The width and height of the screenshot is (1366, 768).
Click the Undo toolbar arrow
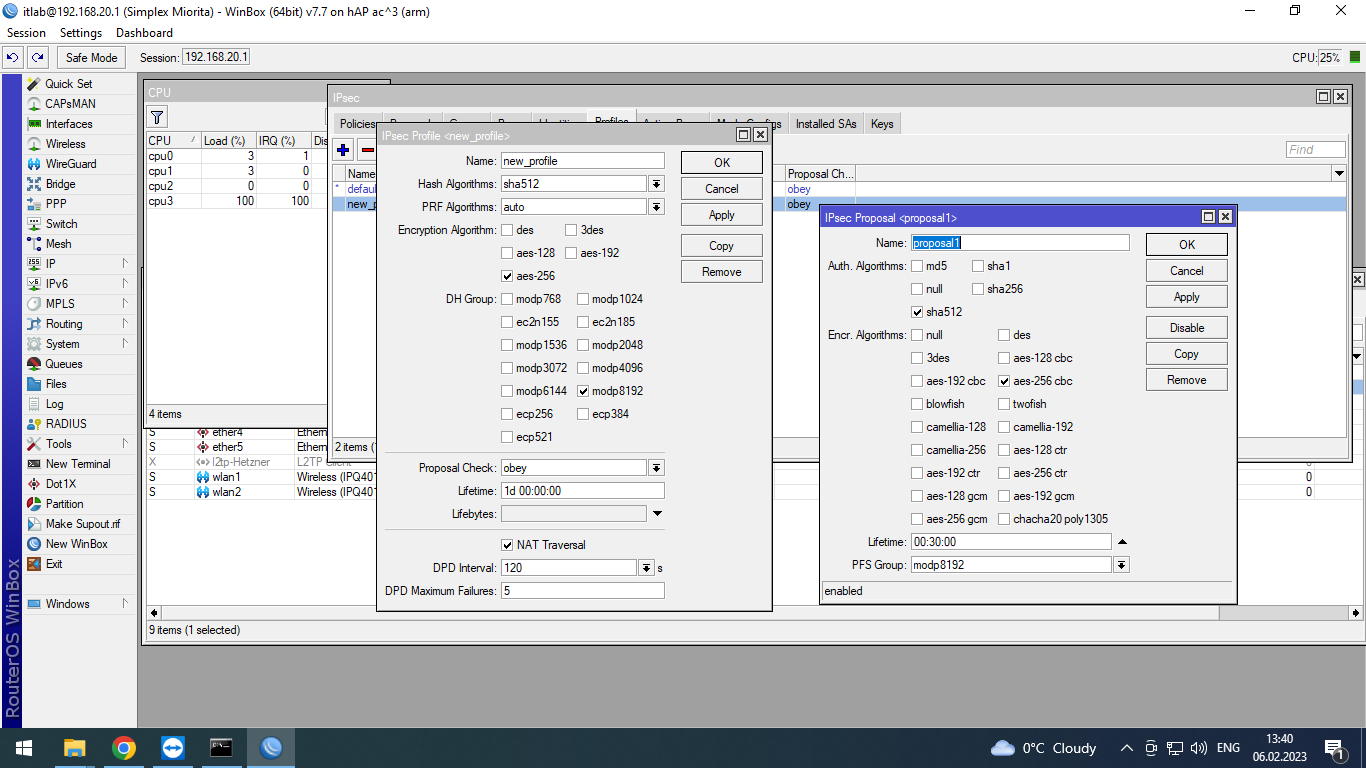[13, 58]
